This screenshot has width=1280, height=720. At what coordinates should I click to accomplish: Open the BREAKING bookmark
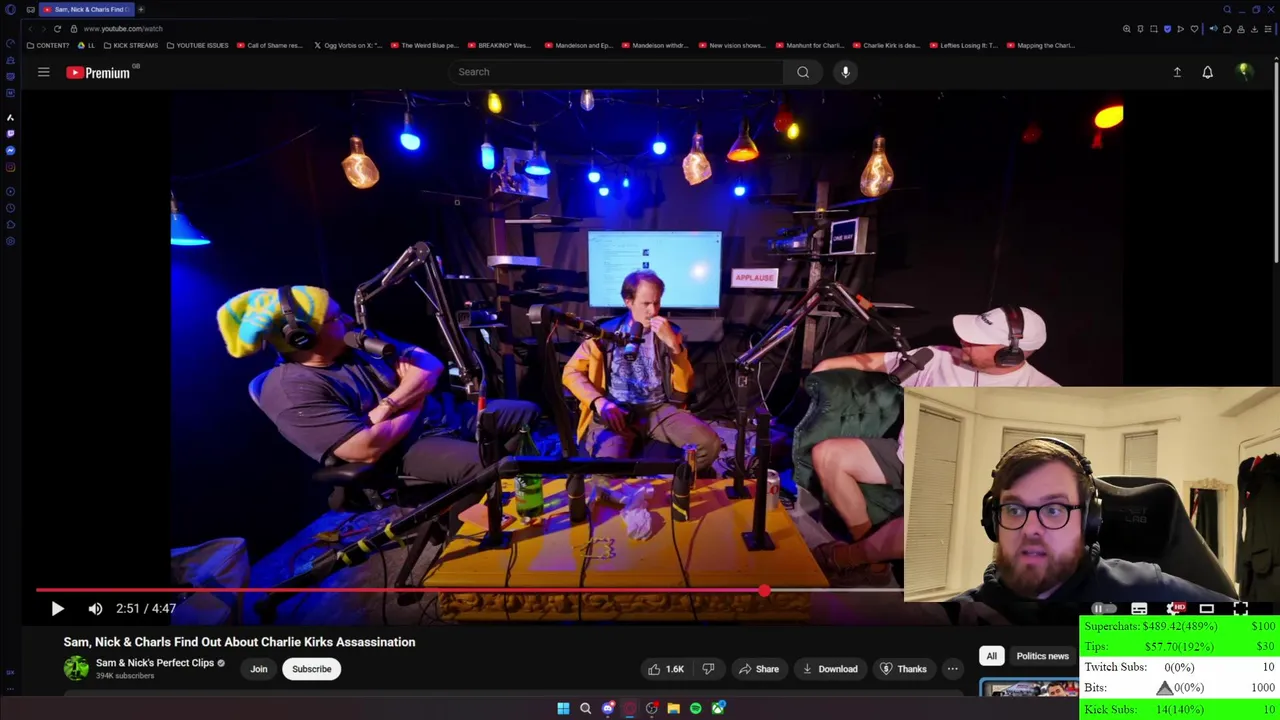499,45
